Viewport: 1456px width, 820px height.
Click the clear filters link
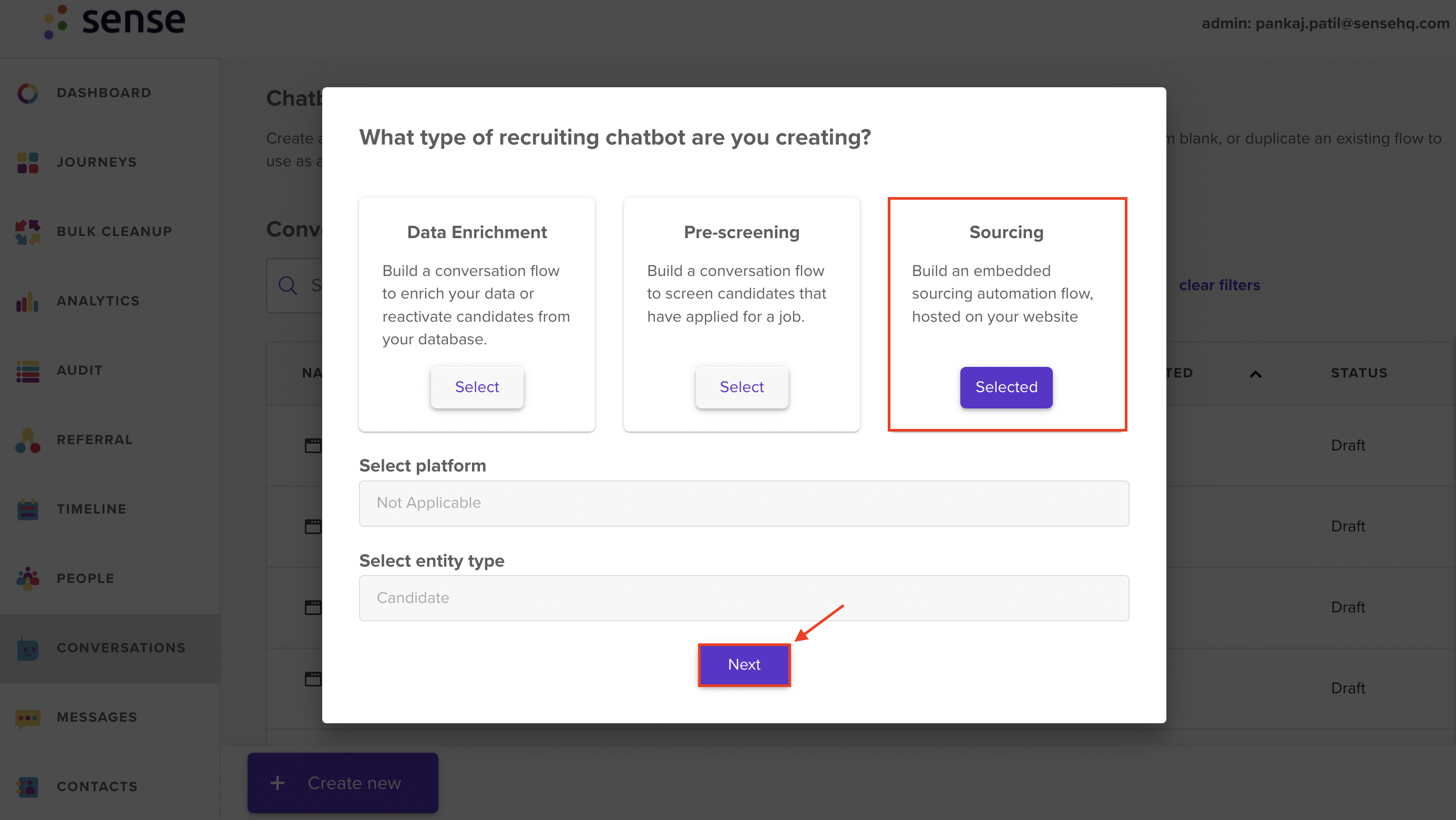1219,285
